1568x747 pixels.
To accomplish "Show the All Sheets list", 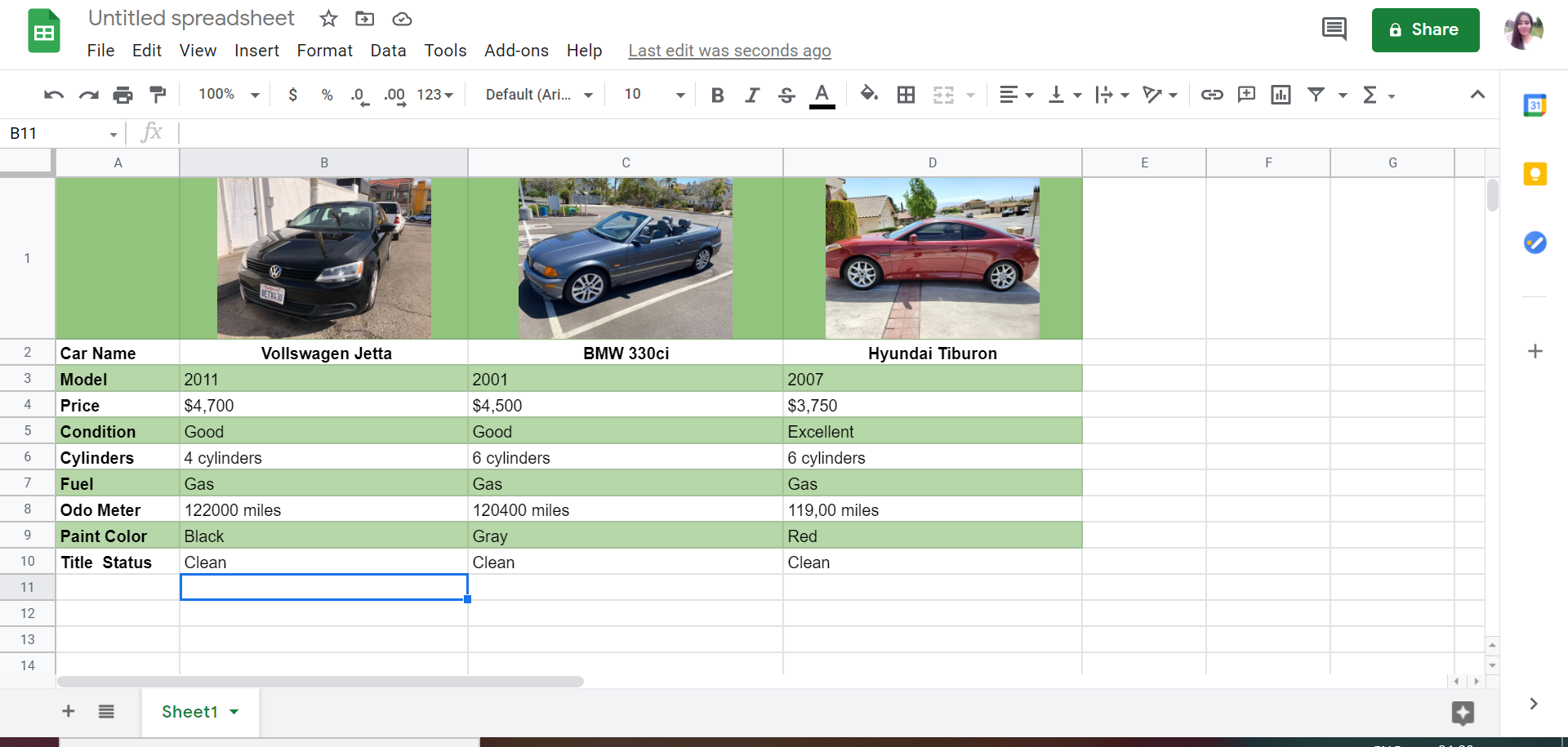I will 106,711.
